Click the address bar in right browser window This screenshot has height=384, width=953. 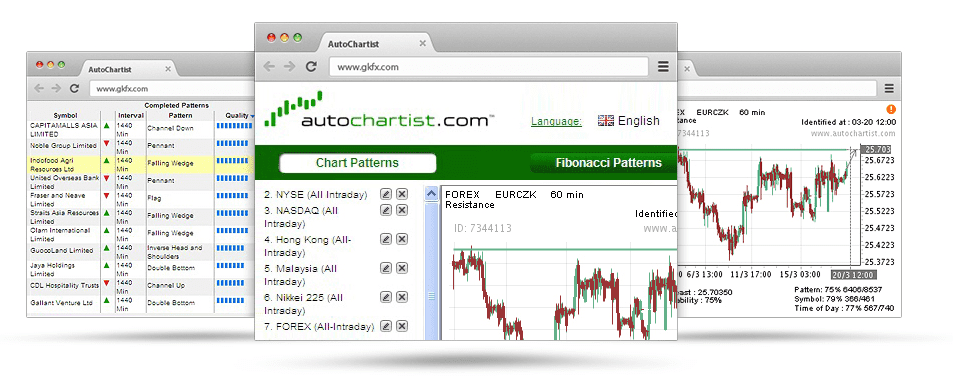[x=778, y=89]
